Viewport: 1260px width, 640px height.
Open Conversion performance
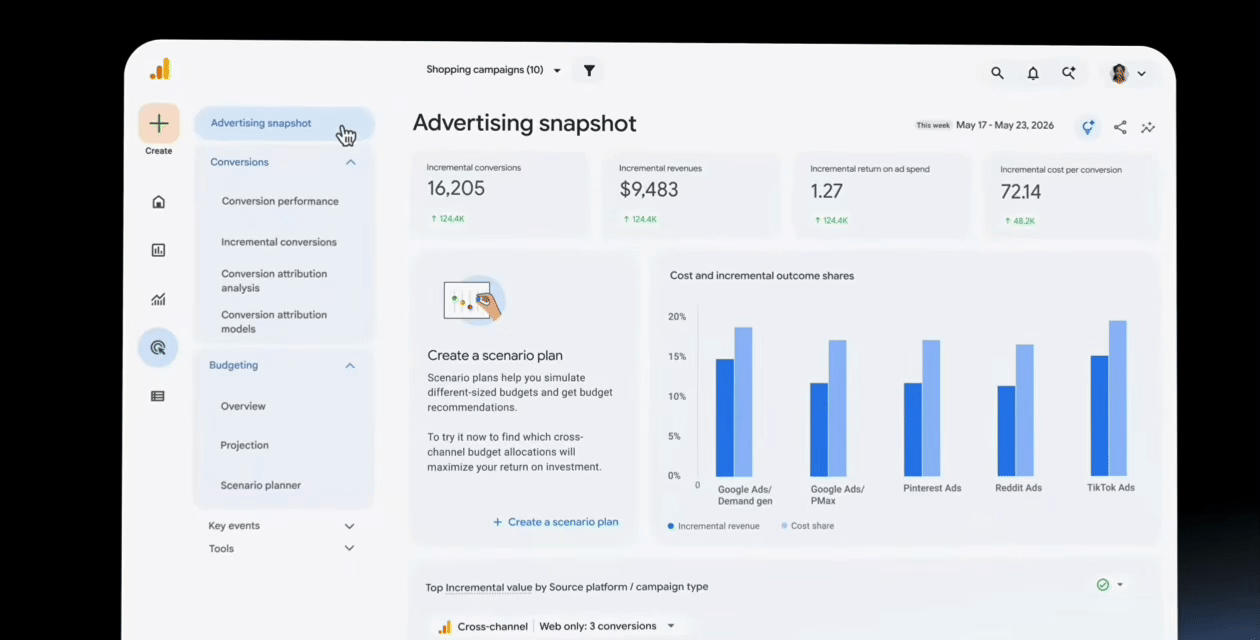coord(280,201)
